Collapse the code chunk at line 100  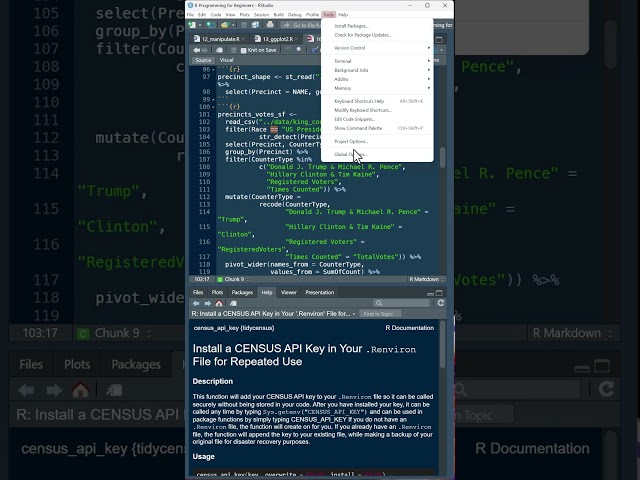213,107
